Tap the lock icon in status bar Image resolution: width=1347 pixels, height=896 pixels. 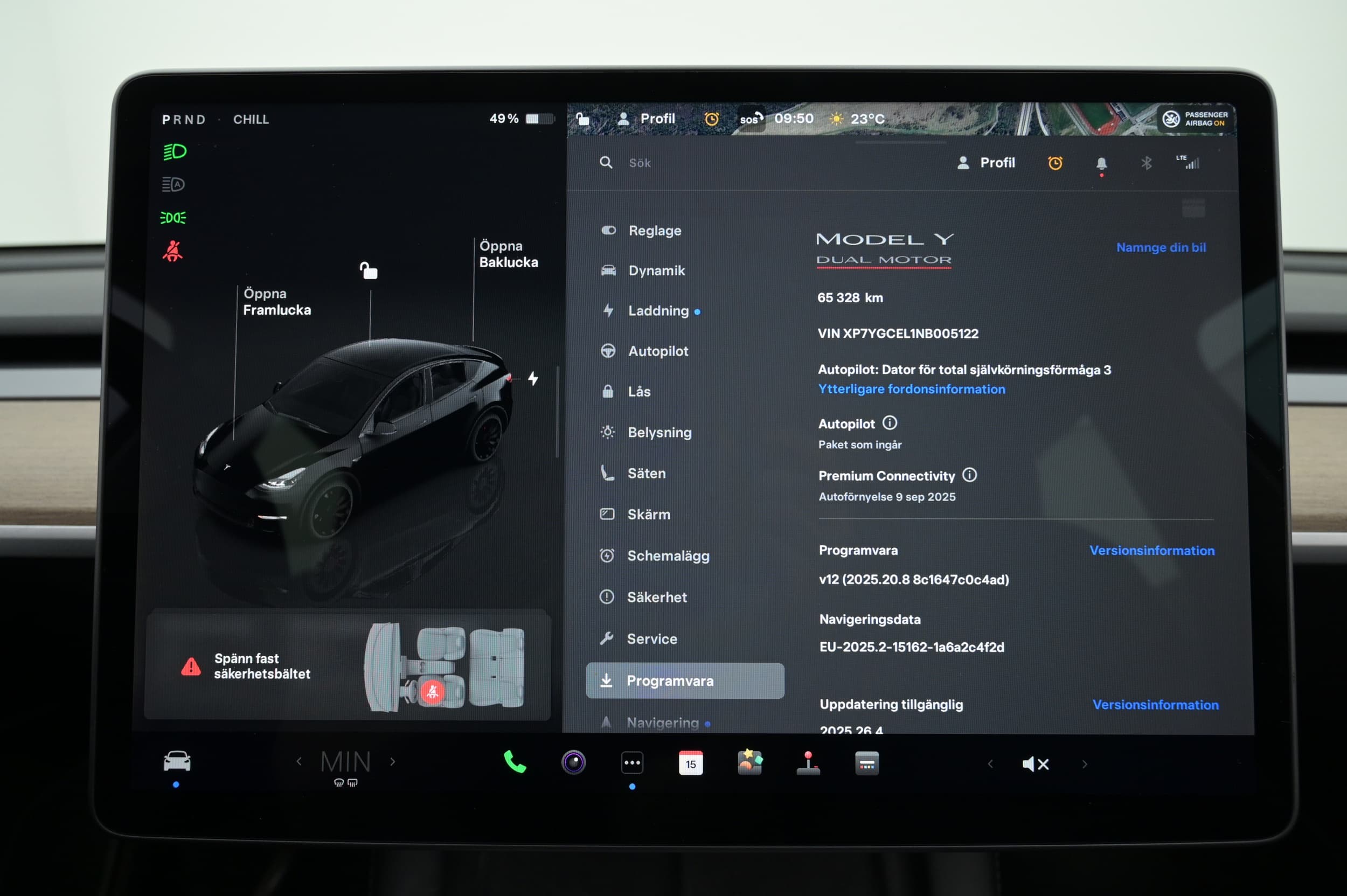[582, 119]
